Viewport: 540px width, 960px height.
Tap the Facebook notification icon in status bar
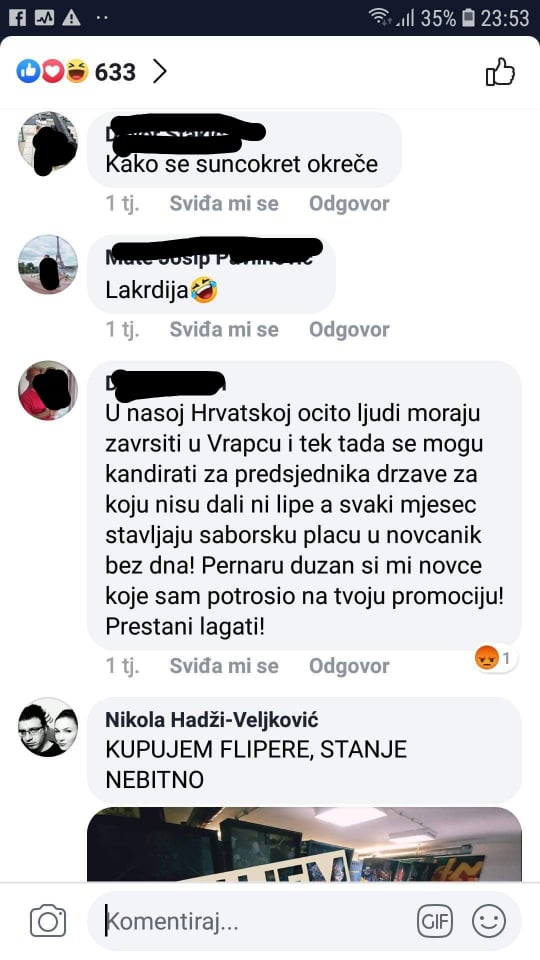[x=17, y=18]
